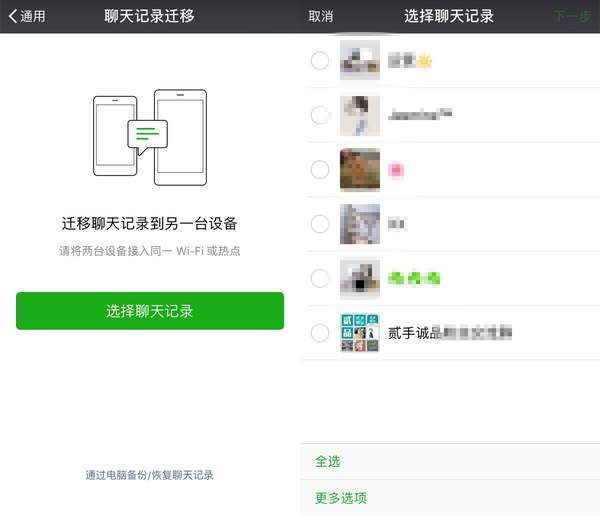Tap the back chevron next to 通用
The width and height of the screenshot is (600, 516).
point(13,16)
